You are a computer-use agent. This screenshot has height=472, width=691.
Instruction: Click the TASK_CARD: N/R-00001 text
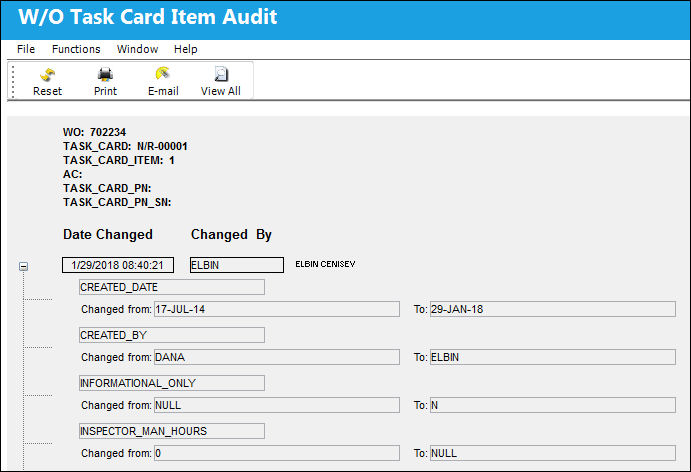pos(125,146)
